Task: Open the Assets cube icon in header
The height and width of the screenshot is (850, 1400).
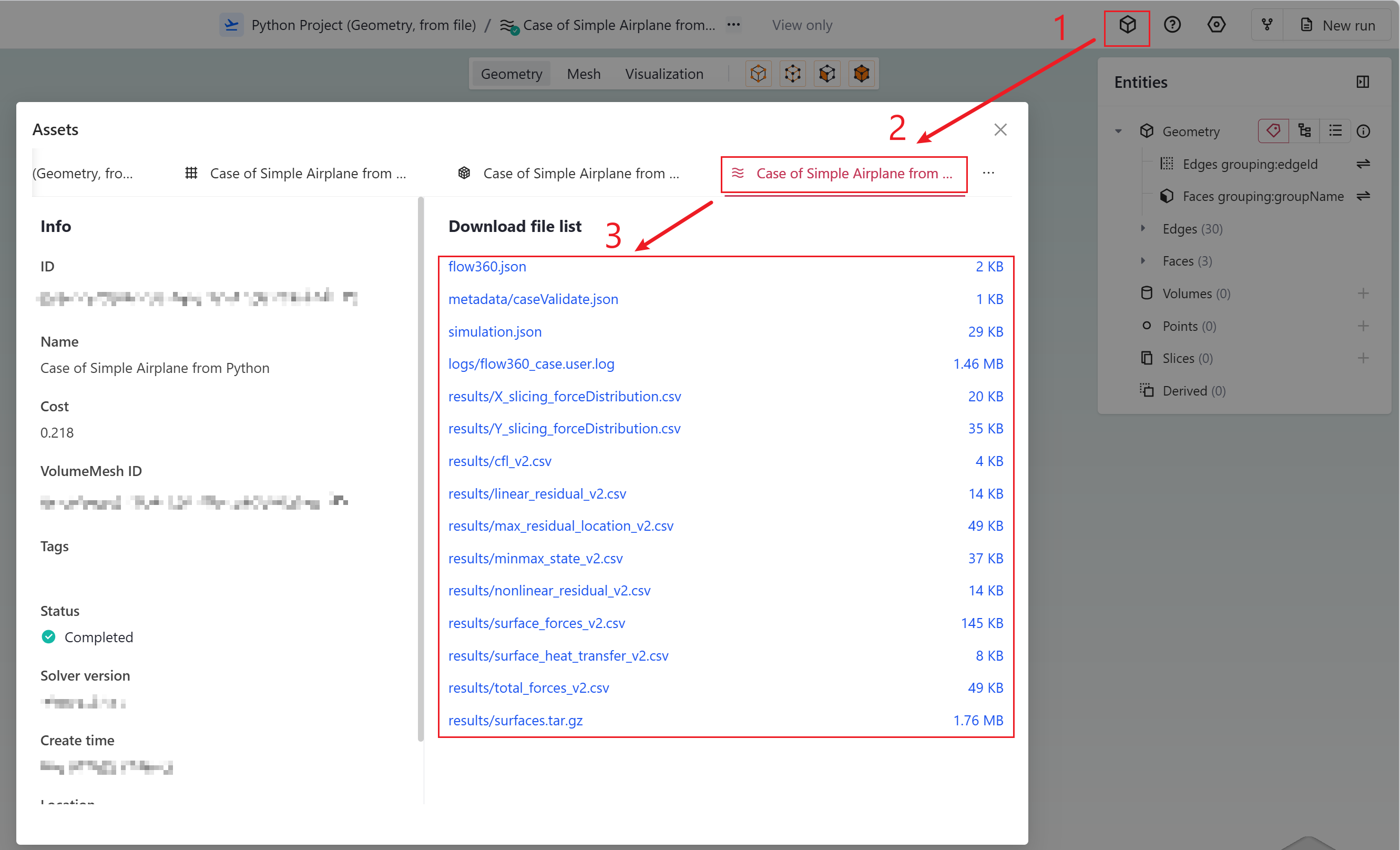Action: (x=1127, y=25)
